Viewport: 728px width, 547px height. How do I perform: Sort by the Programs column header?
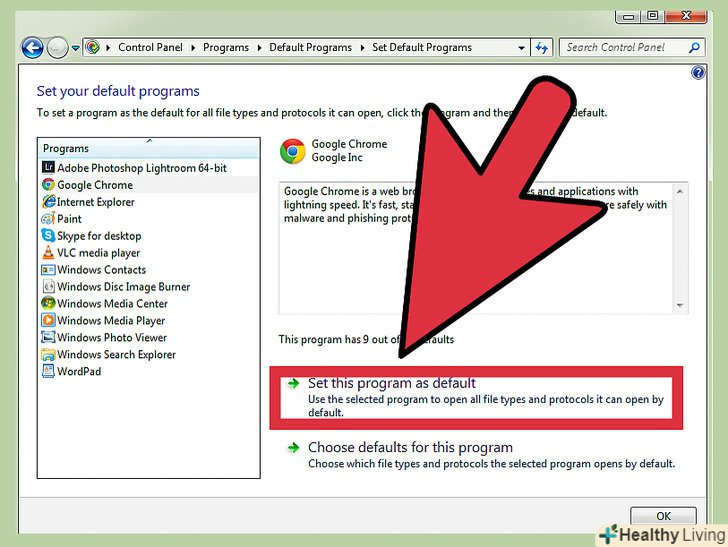149,148
